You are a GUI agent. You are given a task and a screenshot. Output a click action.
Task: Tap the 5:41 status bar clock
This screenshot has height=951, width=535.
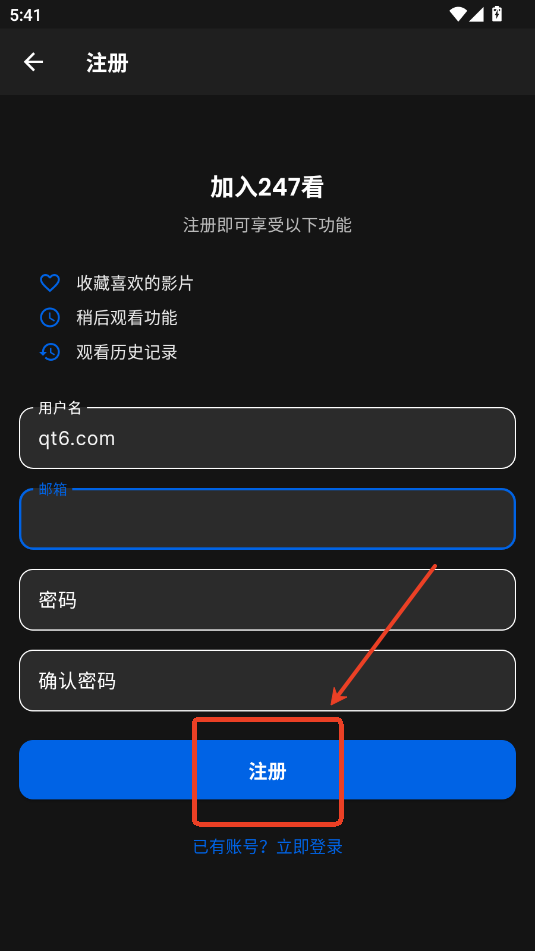(x=25, y=15)
